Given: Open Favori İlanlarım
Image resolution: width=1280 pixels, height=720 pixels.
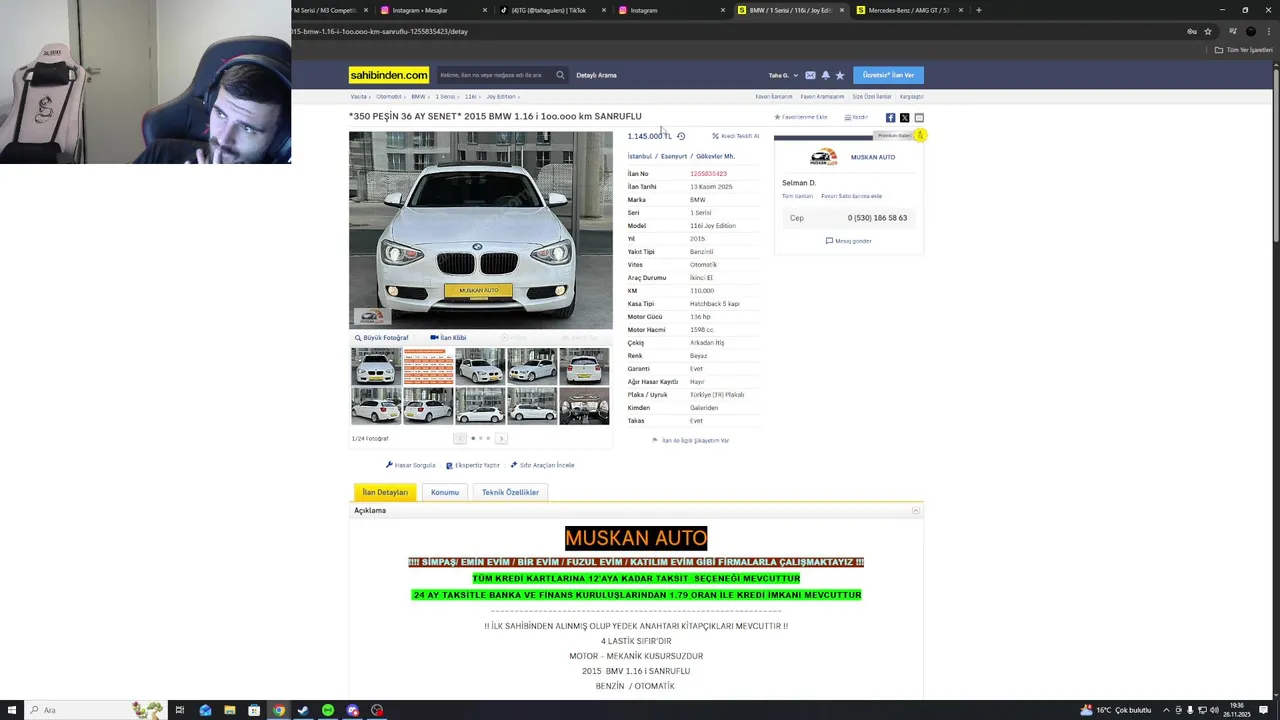Looking at the screenshot, I should tap(774, 97).
